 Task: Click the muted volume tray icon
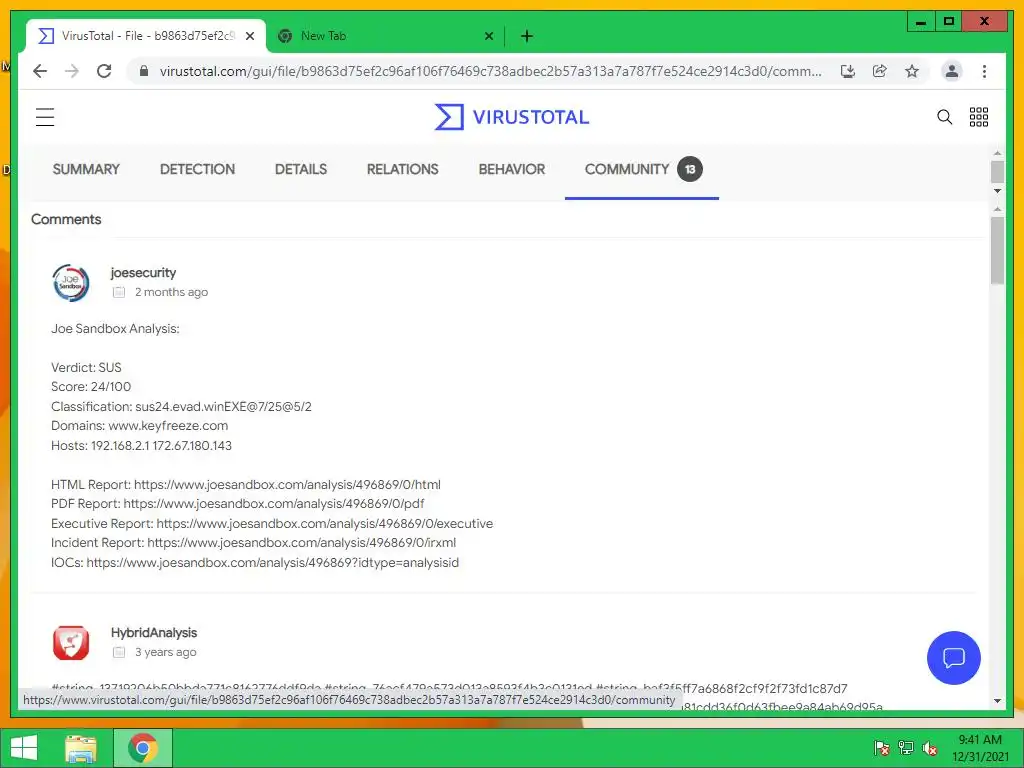(x=929, y=748)
